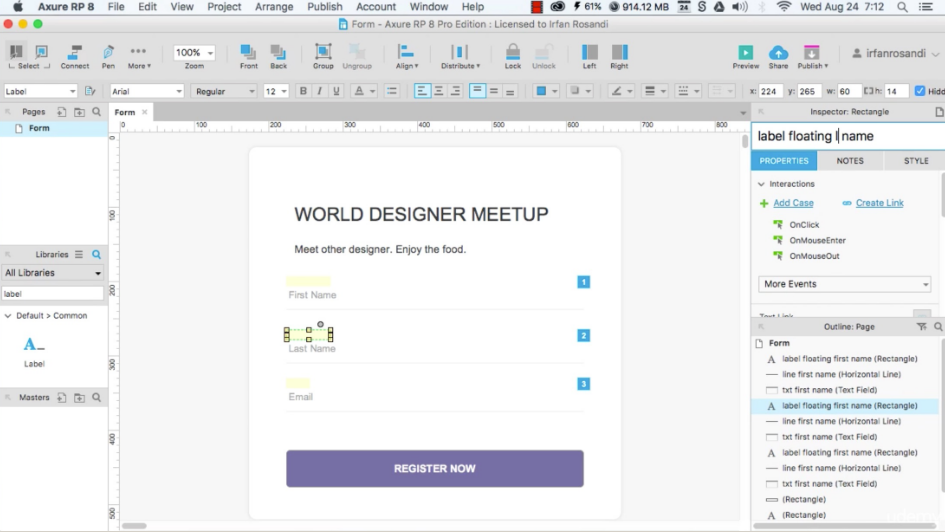
Task: Click the Add Case link
Action: tap(793, 203)
